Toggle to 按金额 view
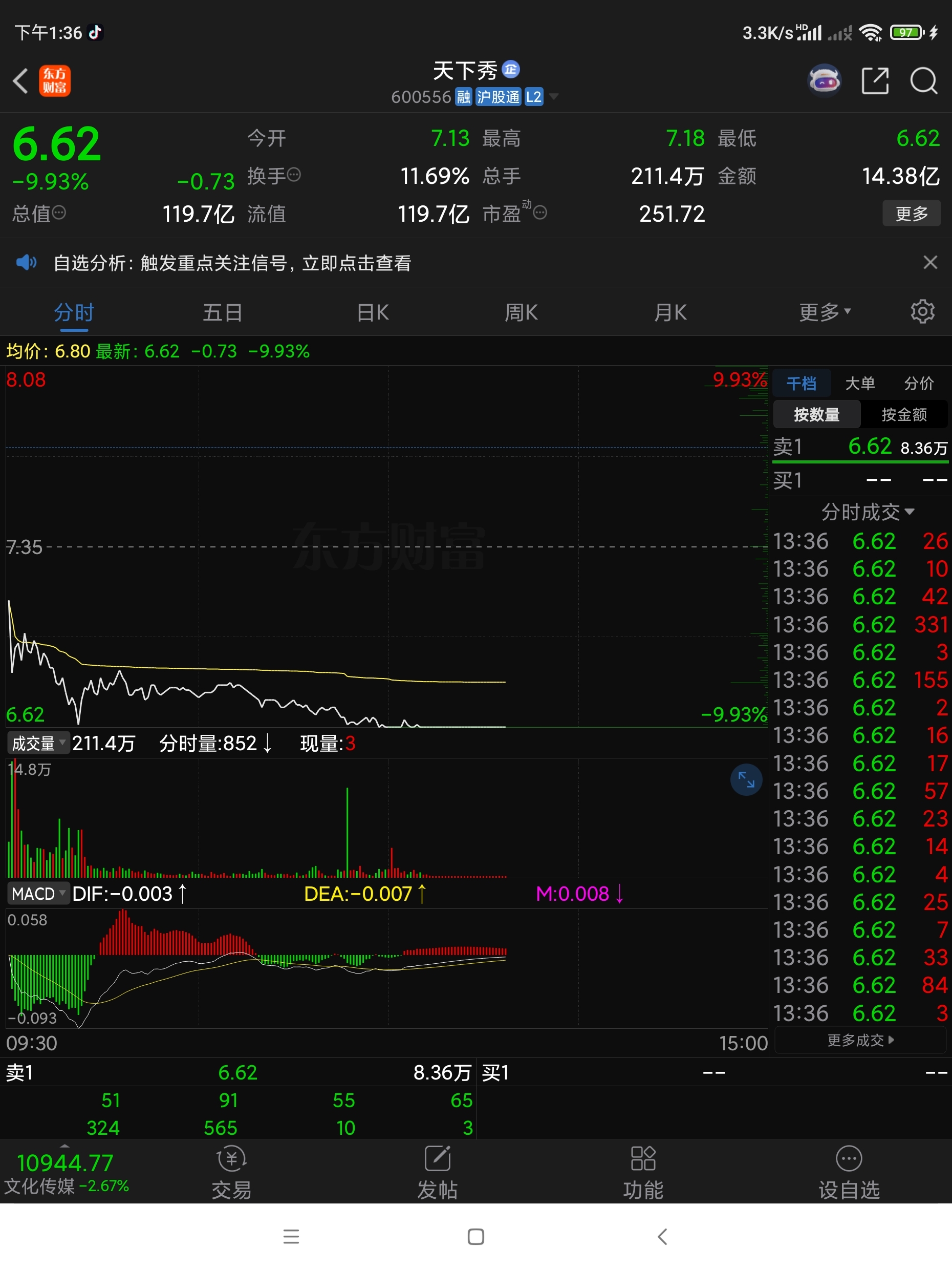 [x=904, y=414]
